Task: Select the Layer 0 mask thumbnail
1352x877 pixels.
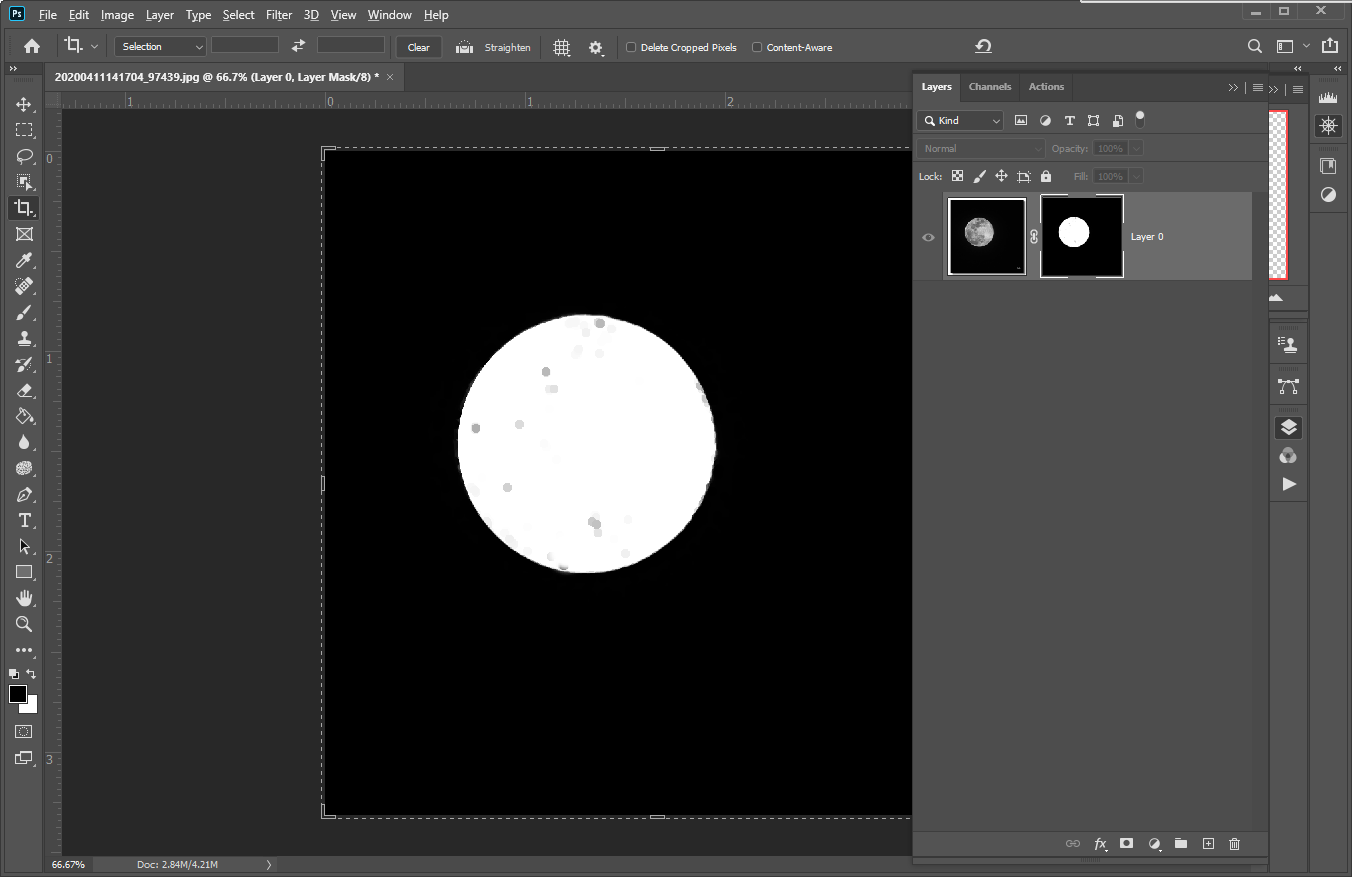Action: pyautogui.click(x=1082, y=236)
